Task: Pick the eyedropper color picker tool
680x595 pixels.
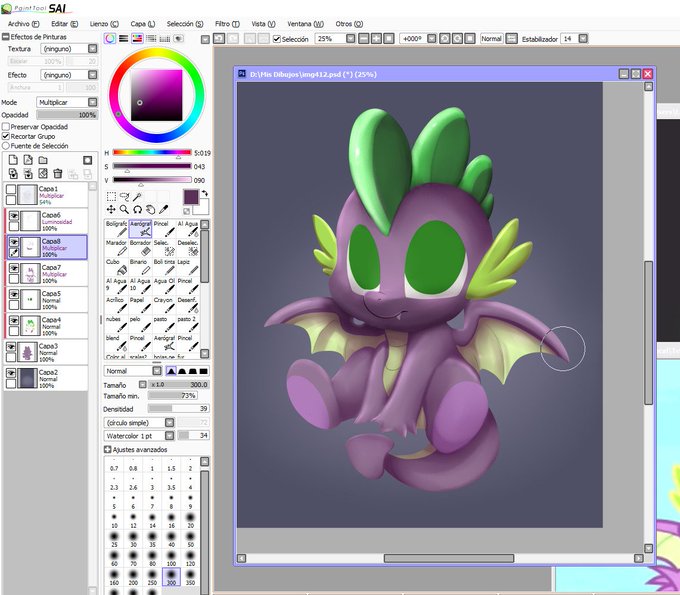Action: coord(163,210)
